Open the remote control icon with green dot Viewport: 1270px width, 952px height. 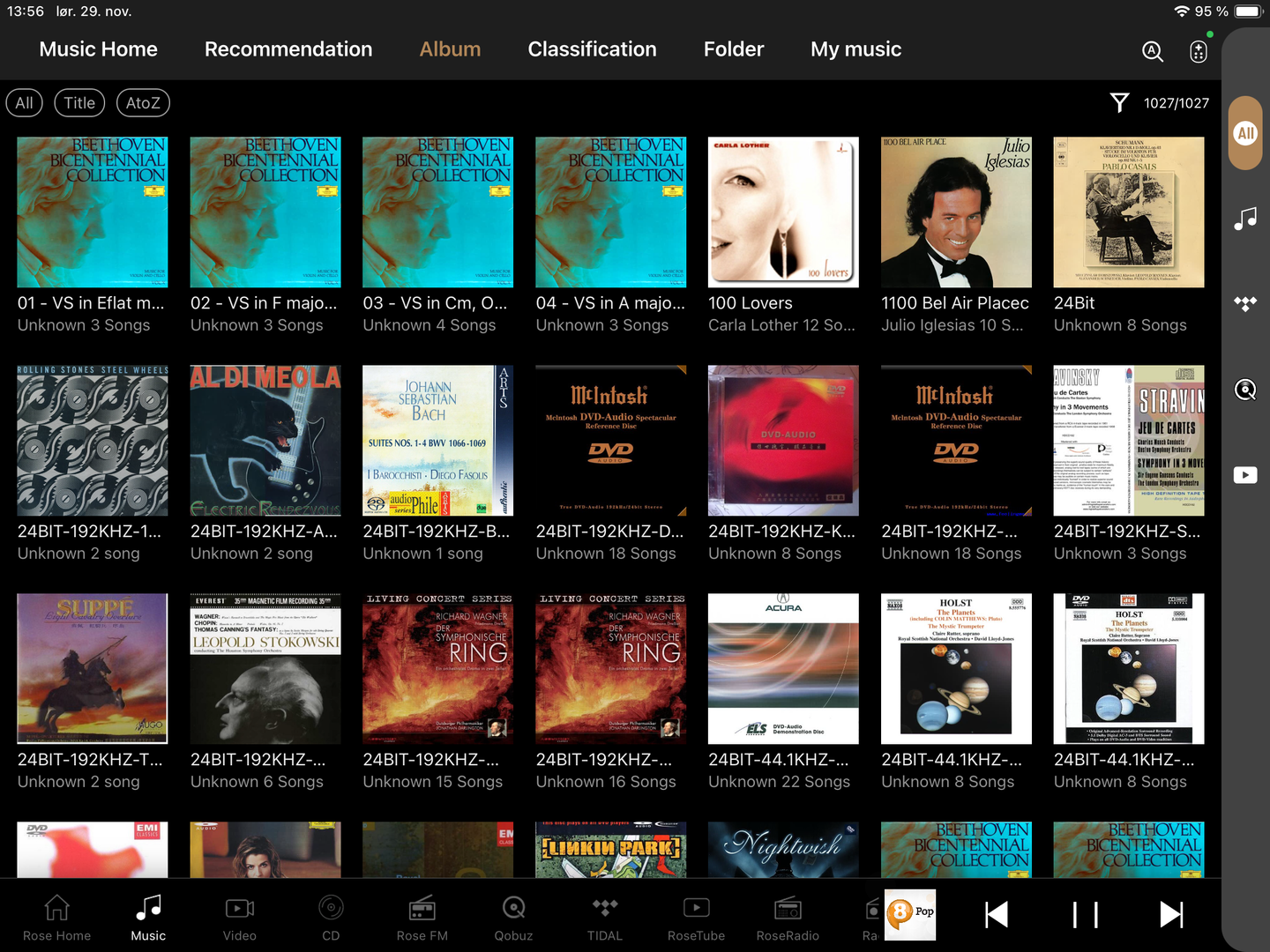(1199, 50)
